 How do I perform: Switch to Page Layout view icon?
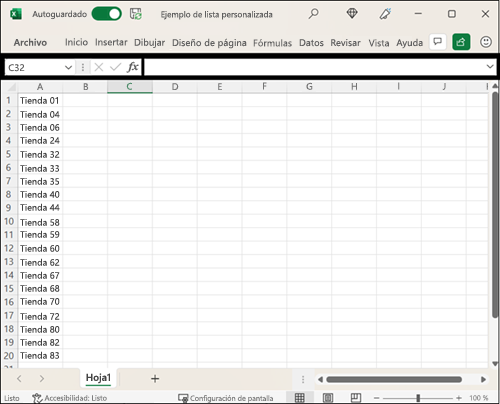[328, 397]
